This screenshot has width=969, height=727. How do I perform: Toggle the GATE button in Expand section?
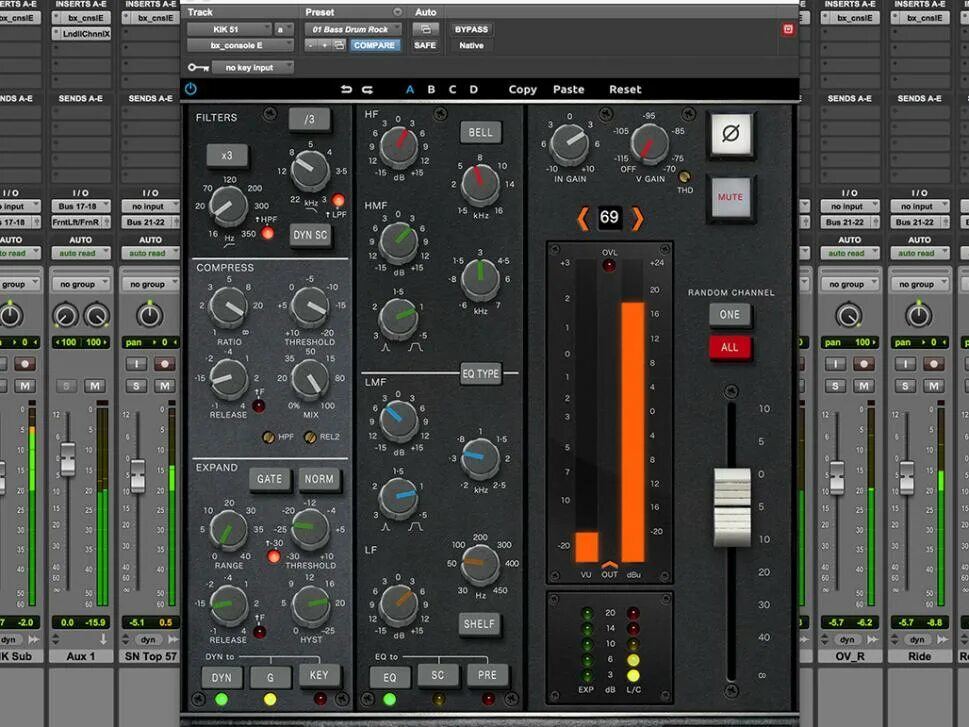click(x=269, y=479)
